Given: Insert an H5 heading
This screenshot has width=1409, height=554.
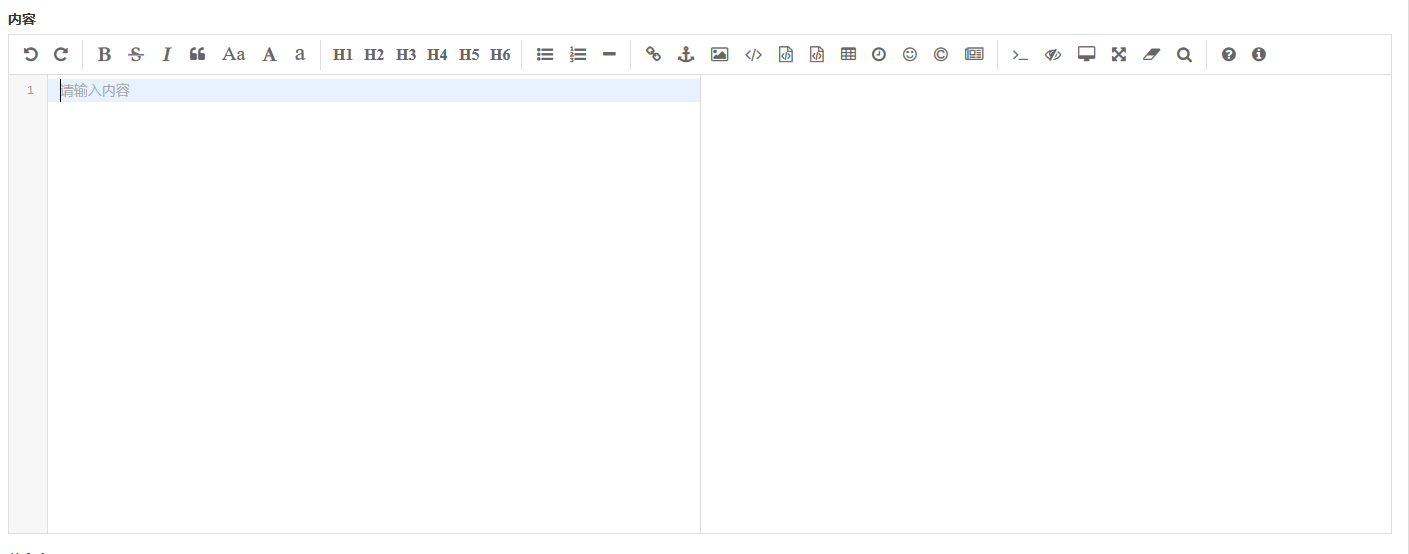Looking at the screenshot, I should (x=469, y=55).
